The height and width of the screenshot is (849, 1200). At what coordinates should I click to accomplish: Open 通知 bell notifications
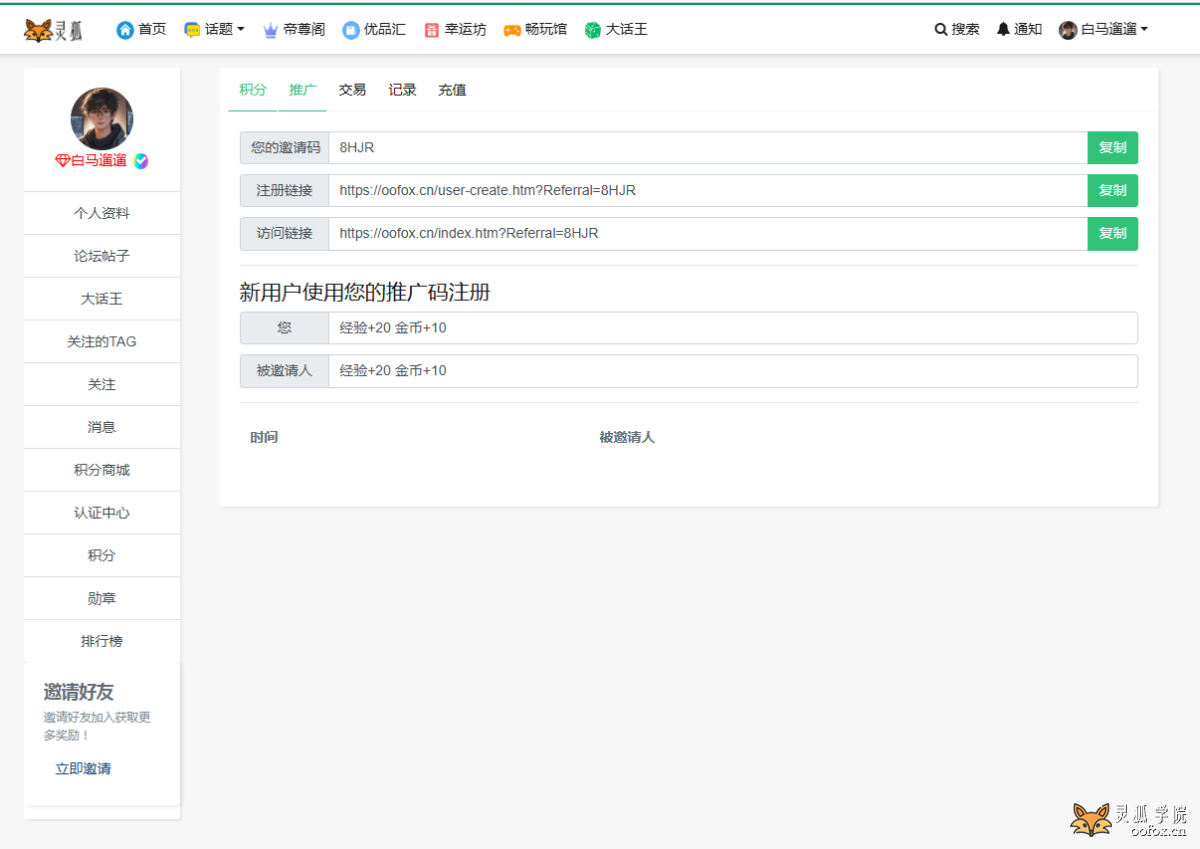1003,30
